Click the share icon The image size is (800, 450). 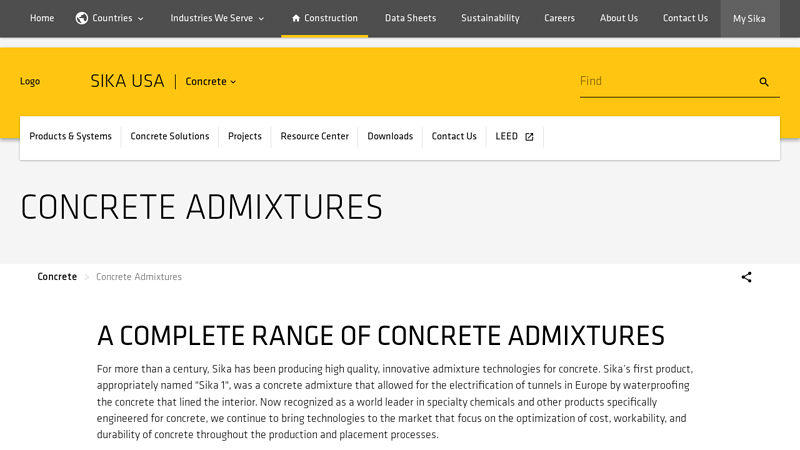point(746,277)
